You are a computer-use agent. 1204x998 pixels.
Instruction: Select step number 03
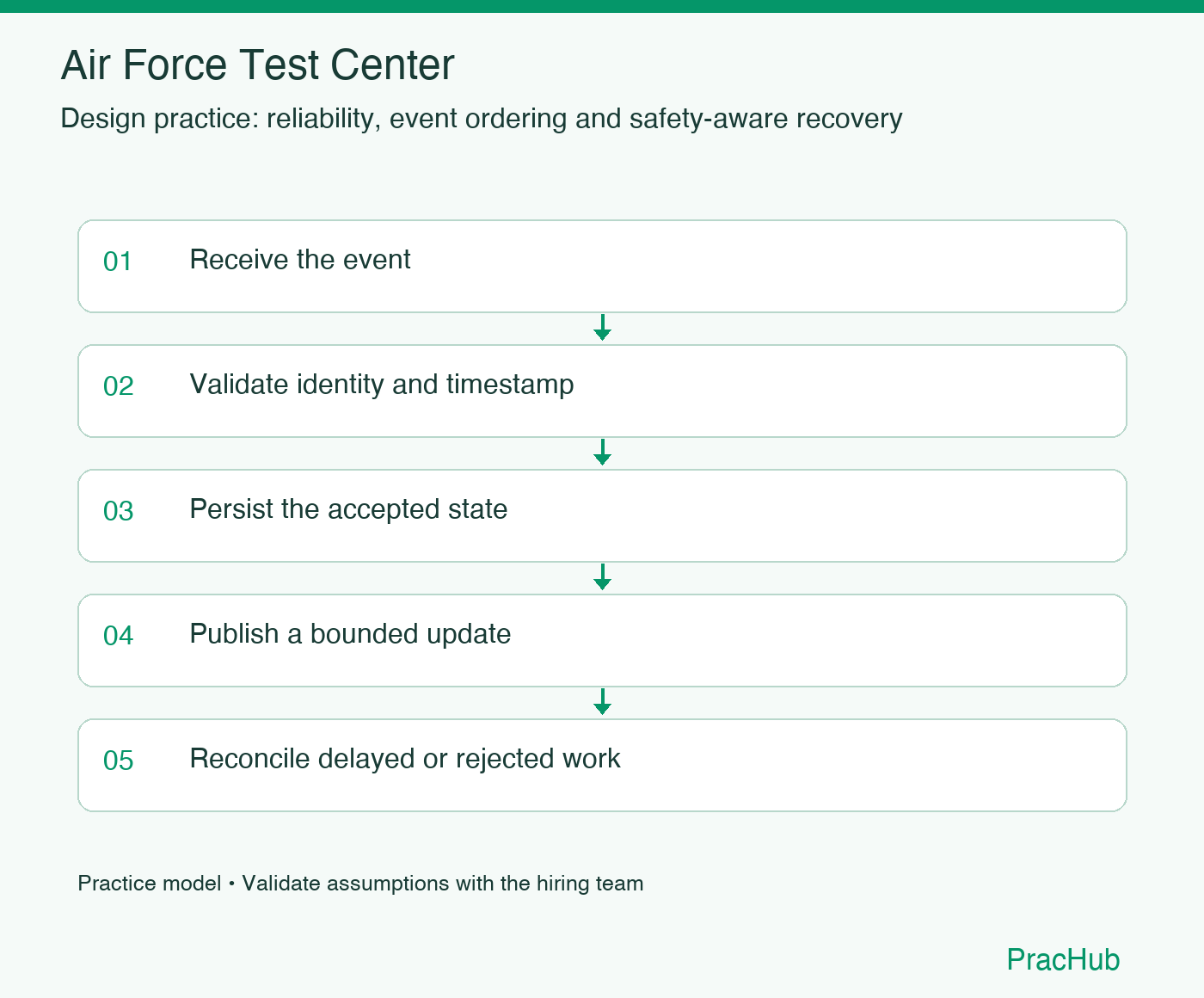tap(118, 511)
